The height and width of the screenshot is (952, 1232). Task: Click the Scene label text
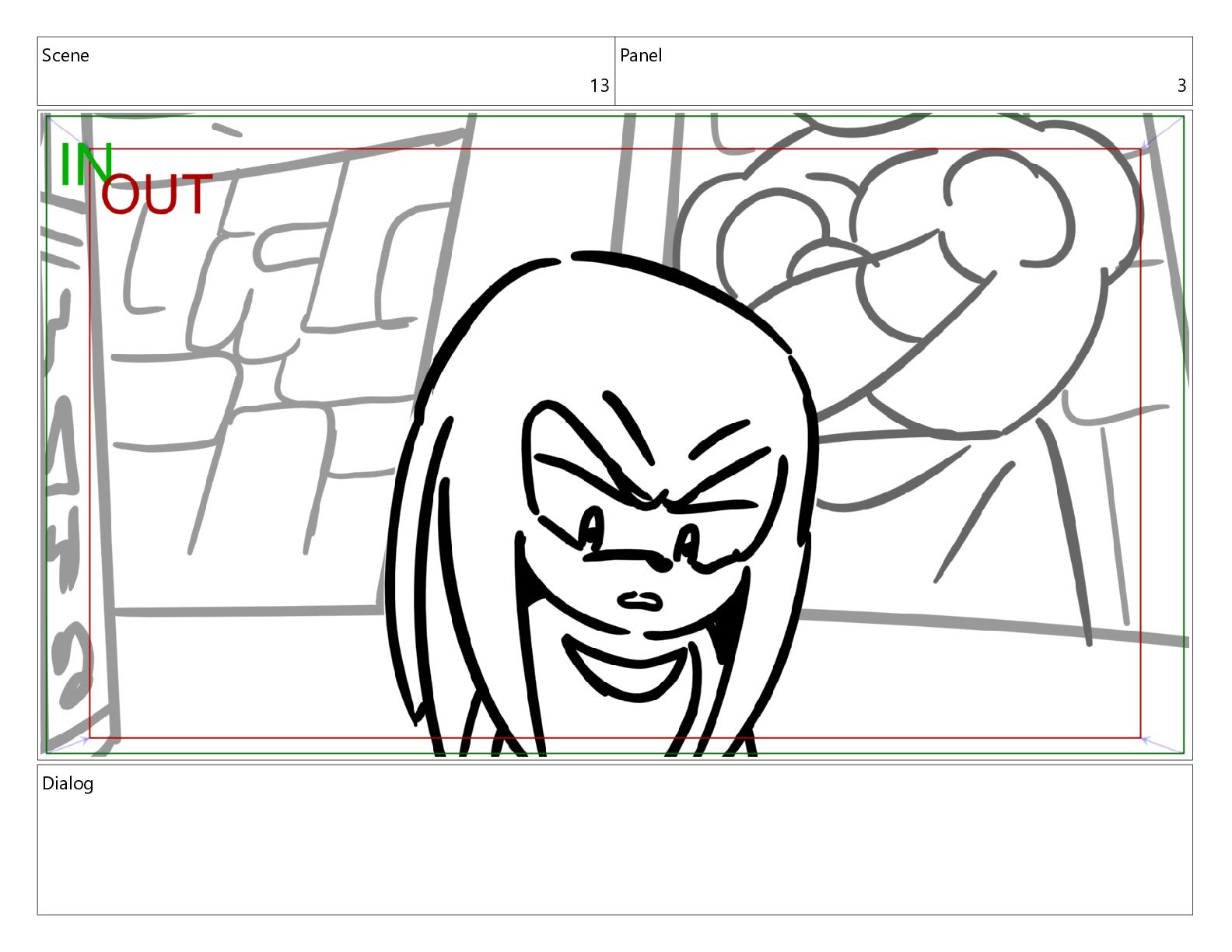tap(65, 55)
